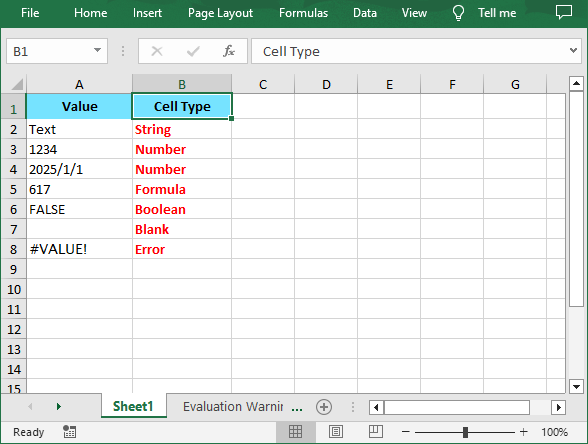Click the Tell me lightbulb icon

[x=458, y=13]
